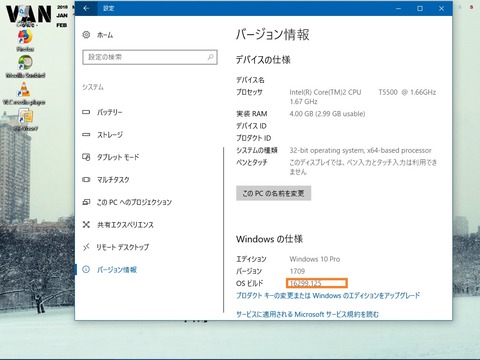The width and height of the screenshot is (480, 360).
Task: Click the プロダクト ID label
Action: point(254,138)
